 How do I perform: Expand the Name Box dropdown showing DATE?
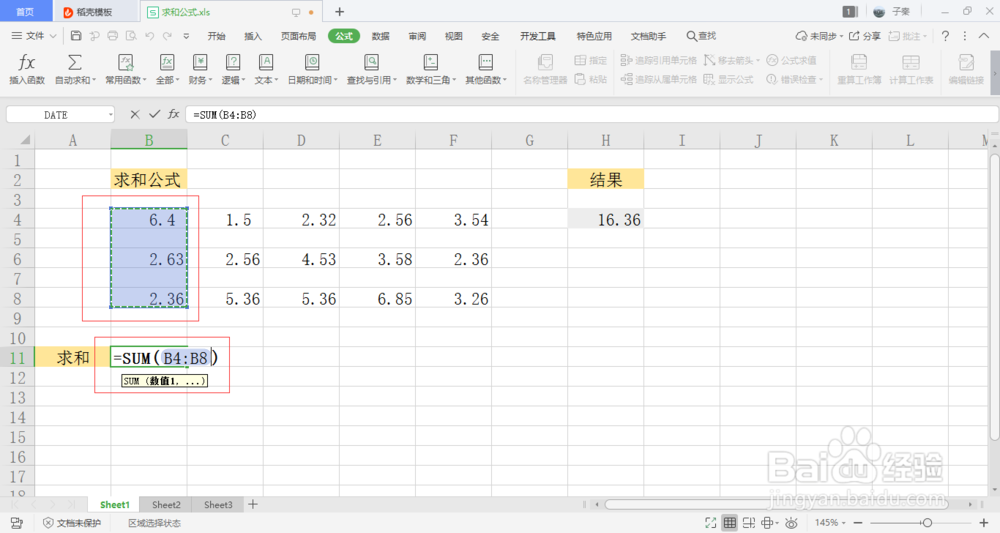[110, 115]
